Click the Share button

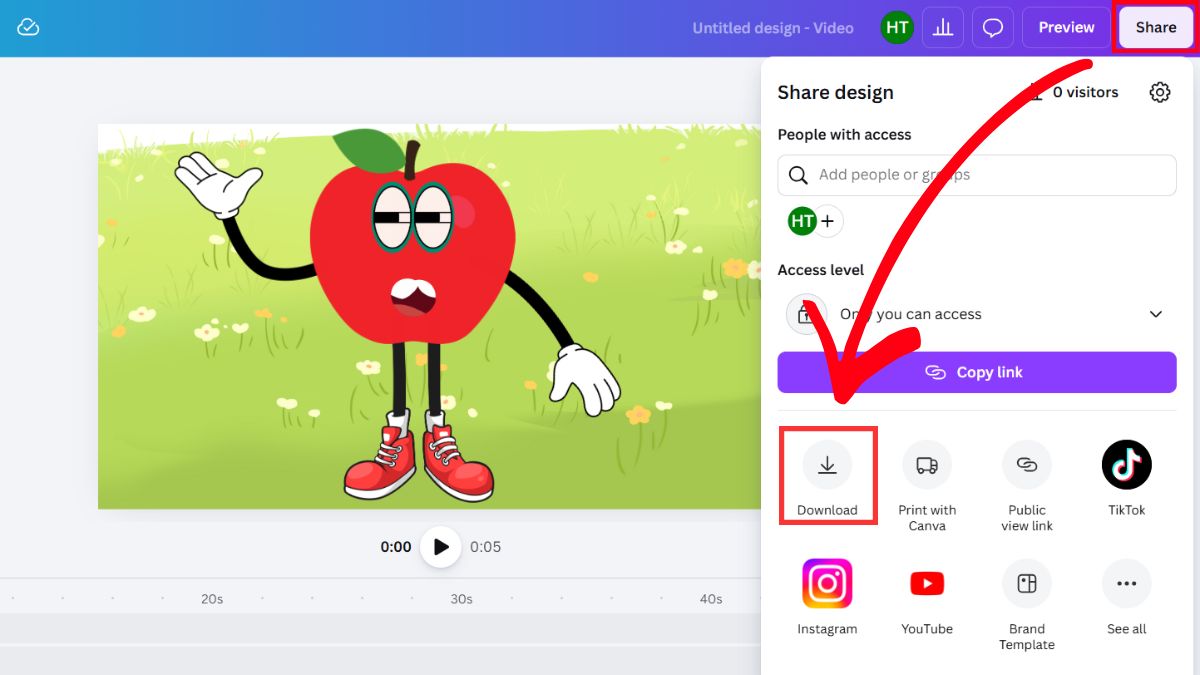tap(1155, 28)
